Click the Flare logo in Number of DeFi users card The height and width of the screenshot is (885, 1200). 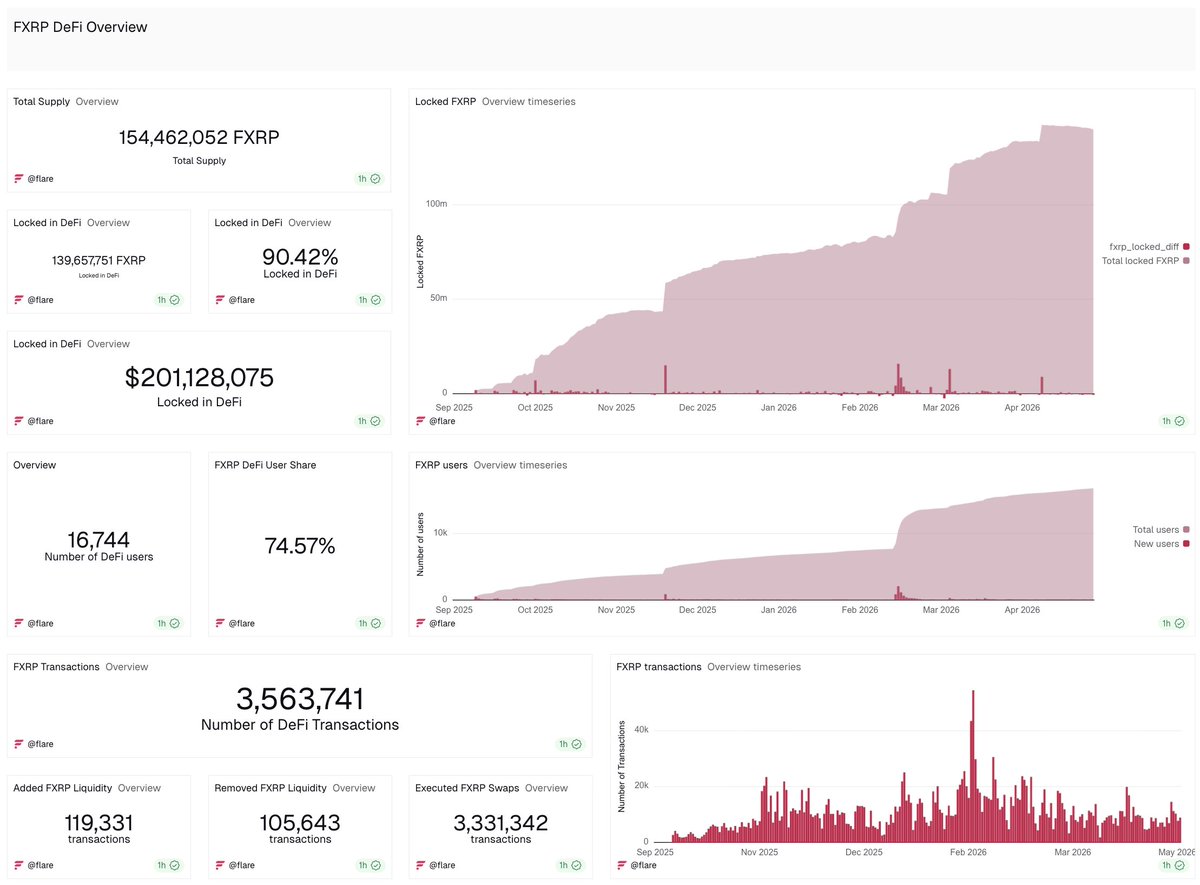coord(18,623)
